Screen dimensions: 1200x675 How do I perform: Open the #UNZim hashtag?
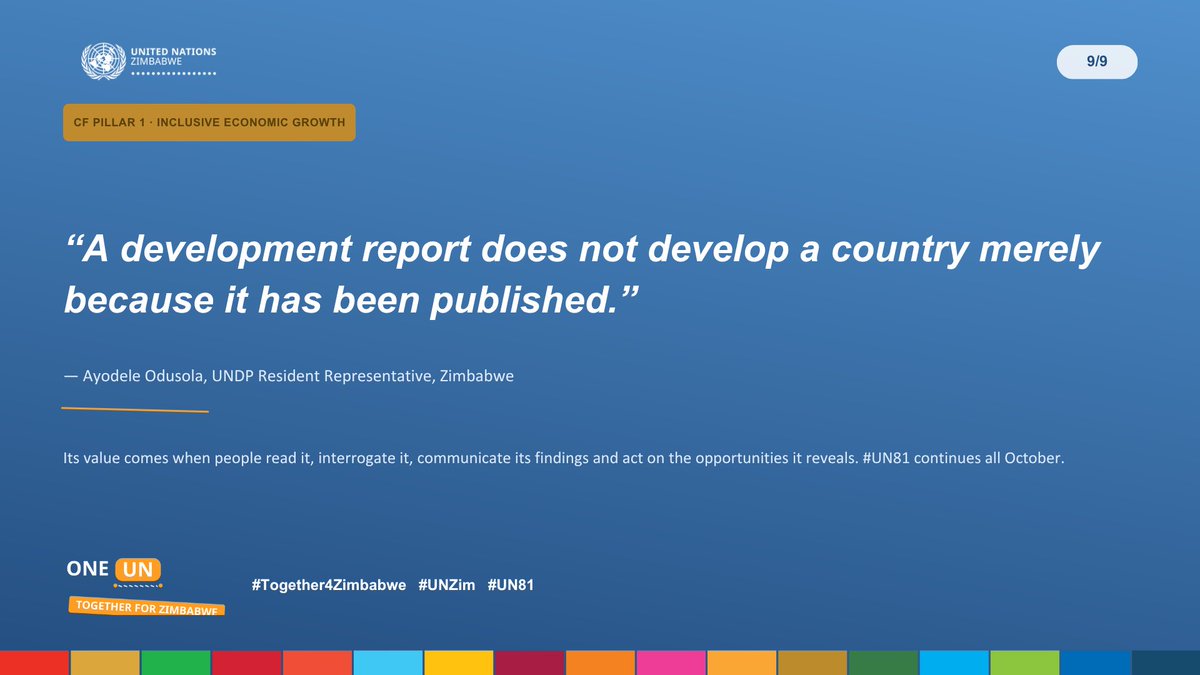point(447,585)
